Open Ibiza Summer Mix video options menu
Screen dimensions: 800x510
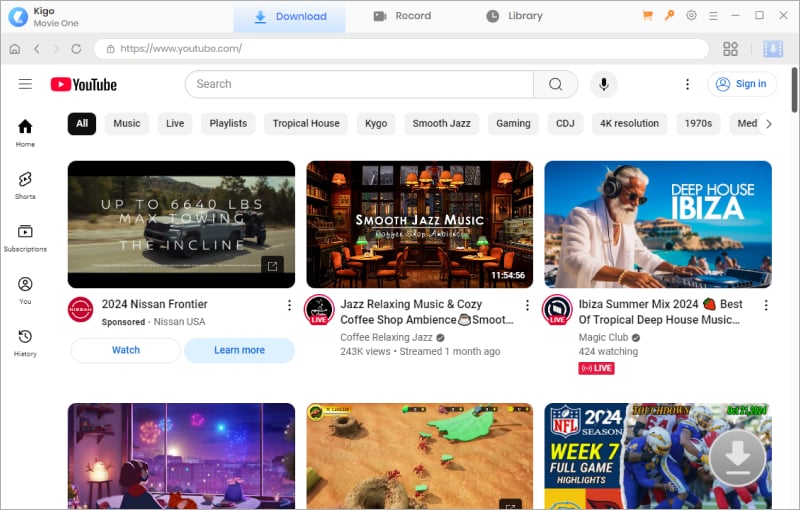click(766, 305)
